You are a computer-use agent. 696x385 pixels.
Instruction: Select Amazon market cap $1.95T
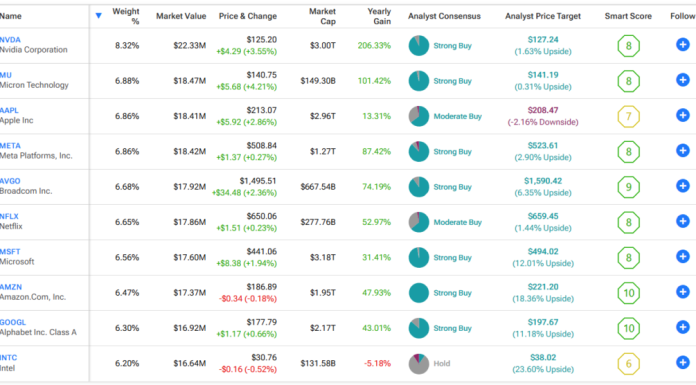coord(323,293)
